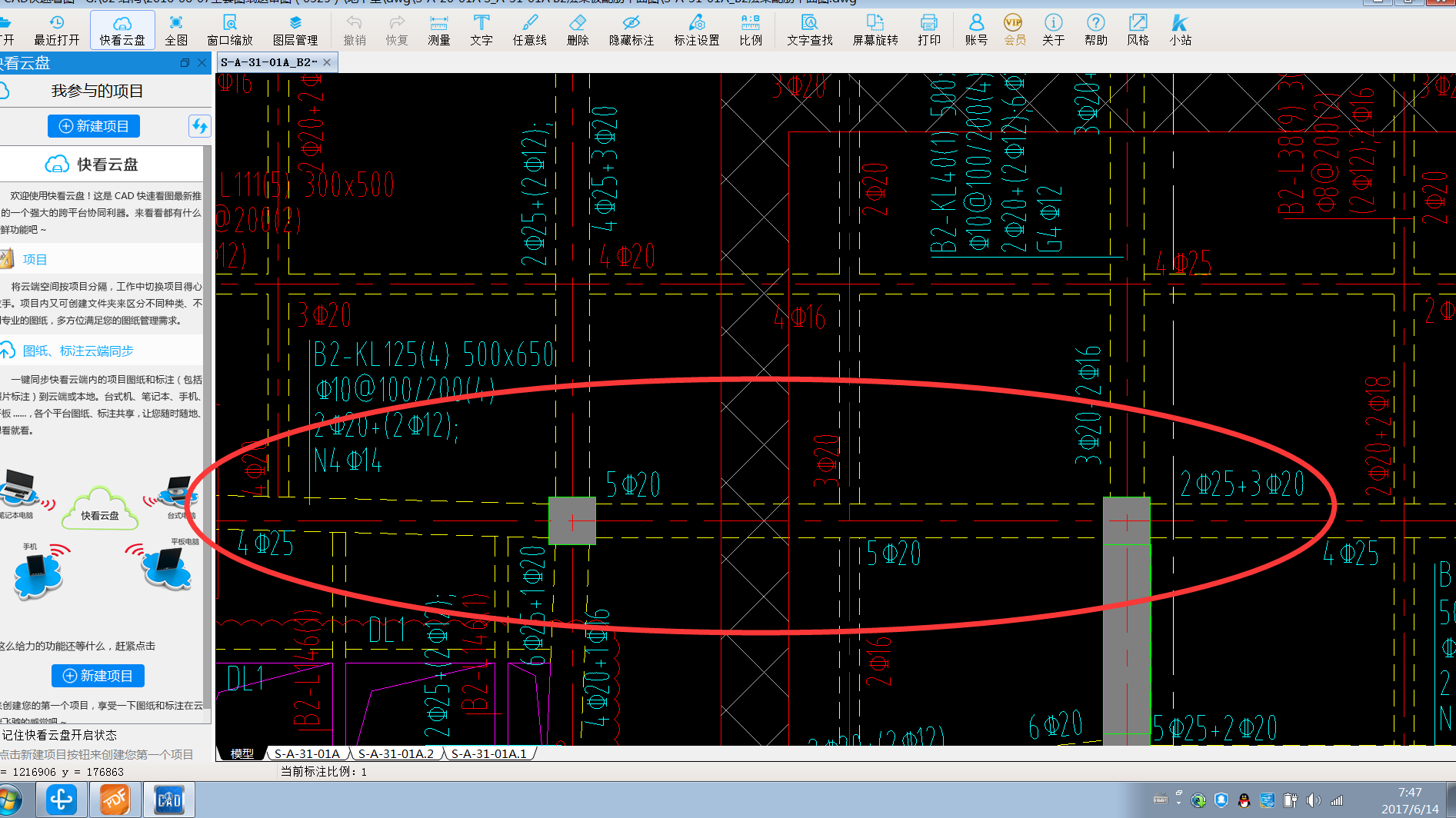1456x818 pixels.
Task: Fit drawing with 全图 tool
Action: pyautogui.click(x=176, y=30)
